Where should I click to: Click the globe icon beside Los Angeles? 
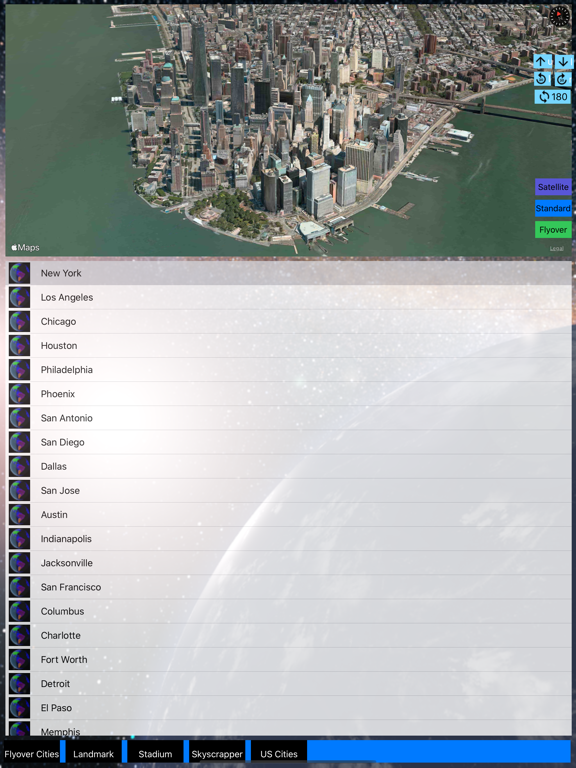[20, 297]
